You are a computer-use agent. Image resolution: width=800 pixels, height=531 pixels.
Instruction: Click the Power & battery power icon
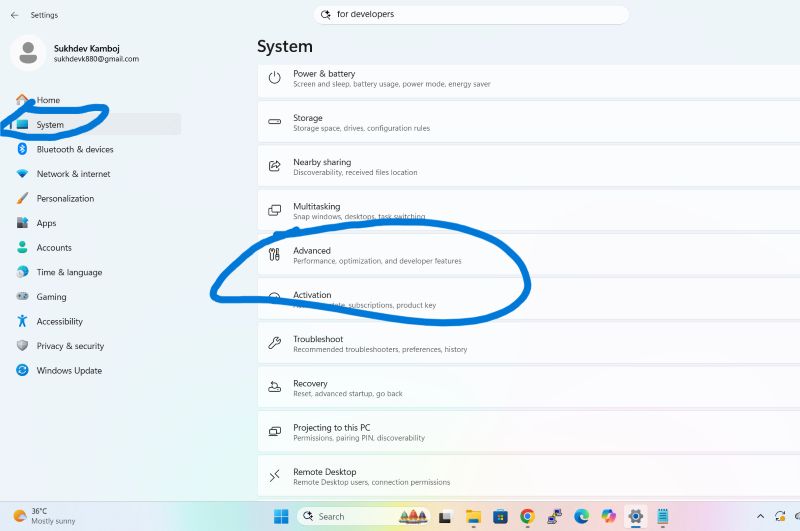(x=274, y=78)
